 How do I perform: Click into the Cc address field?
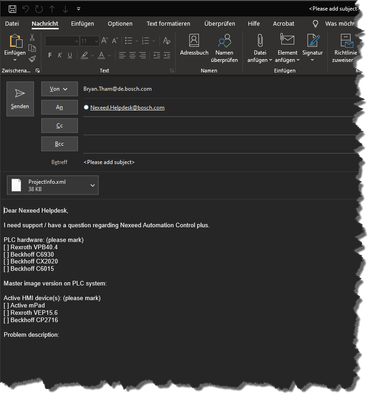coord(218,126)
